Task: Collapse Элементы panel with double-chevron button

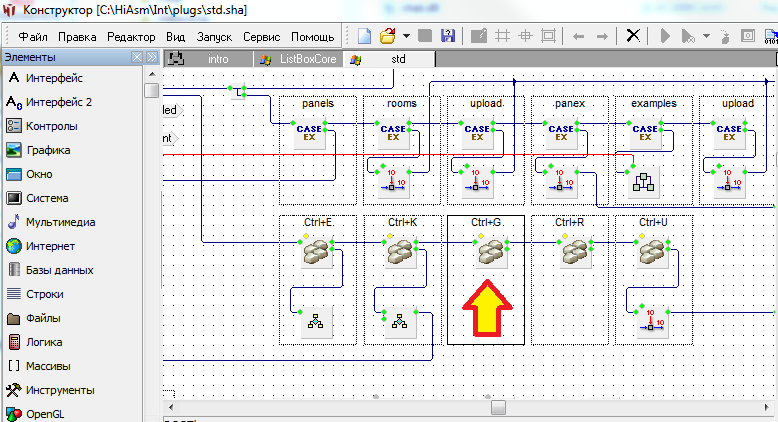Action: (x=152, y=59)
